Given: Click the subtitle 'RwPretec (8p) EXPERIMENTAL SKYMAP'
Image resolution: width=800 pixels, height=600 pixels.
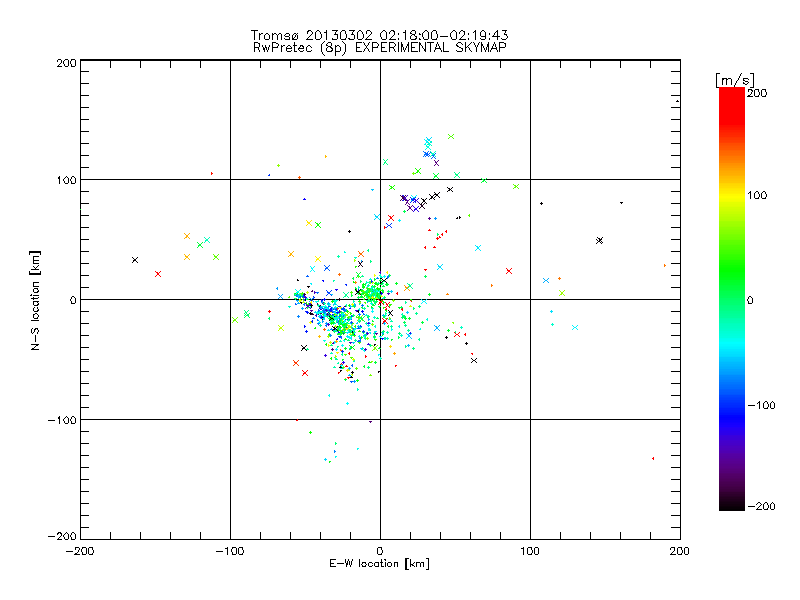Looking at the screenshot, I should (380, 48).
